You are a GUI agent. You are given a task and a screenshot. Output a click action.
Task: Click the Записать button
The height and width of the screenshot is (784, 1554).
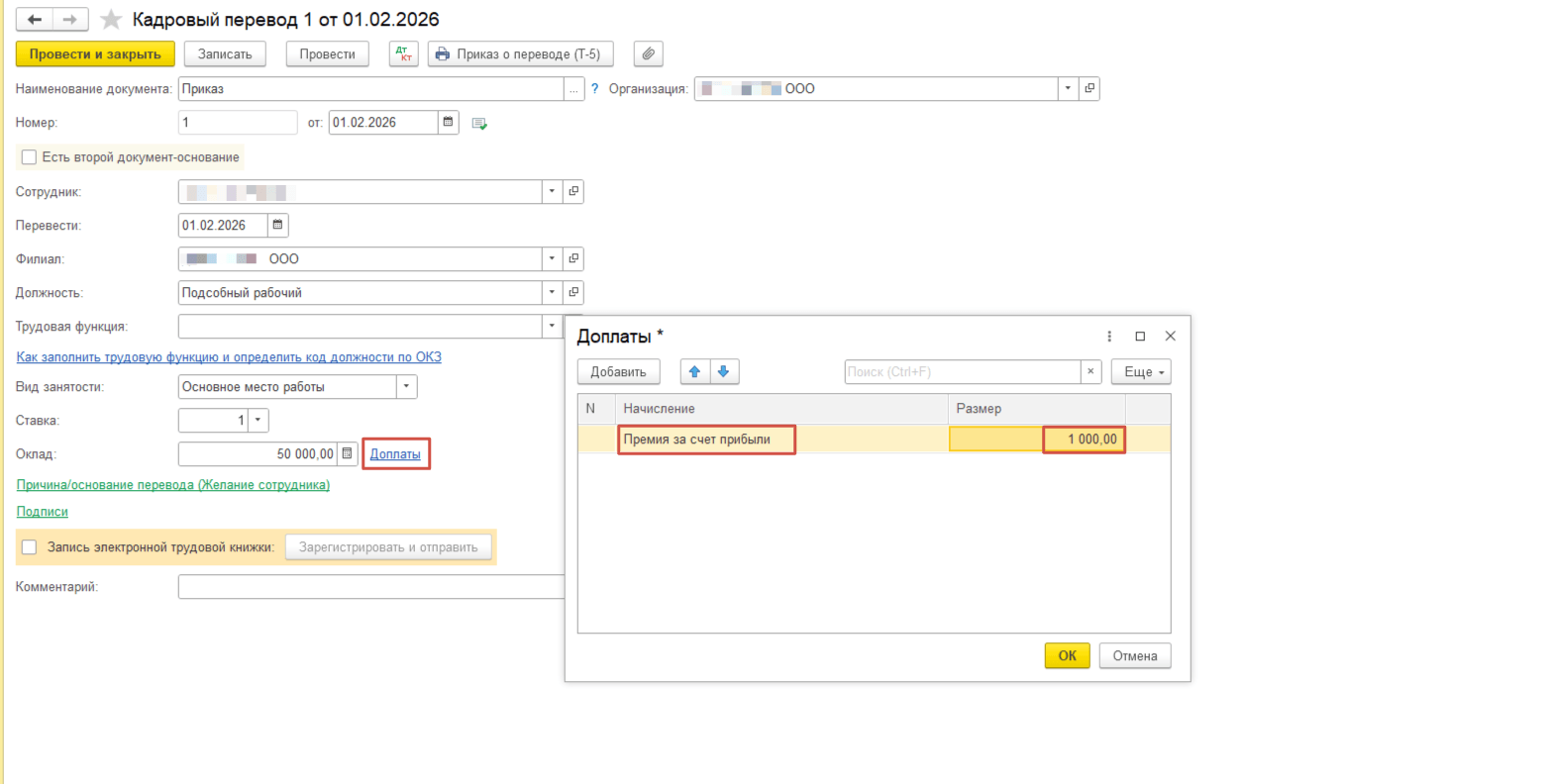(225, 53)
